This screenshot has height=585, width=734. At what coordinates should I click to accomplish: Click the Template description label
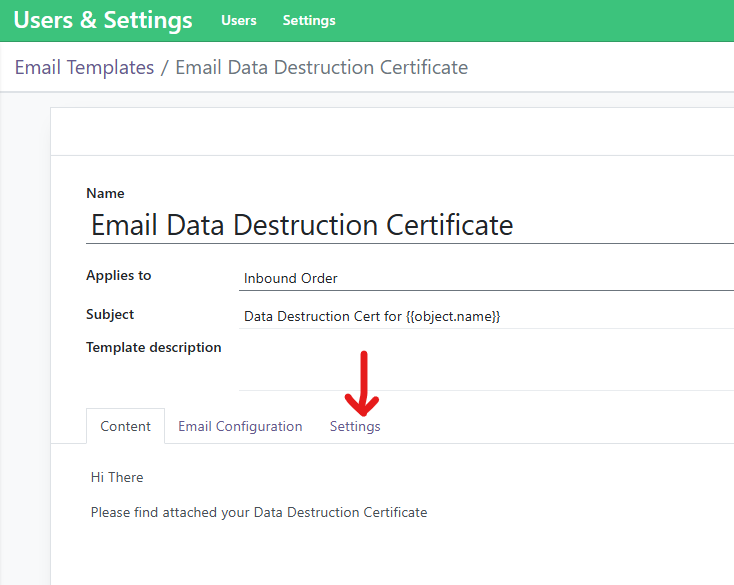click(x=153, y=347)
